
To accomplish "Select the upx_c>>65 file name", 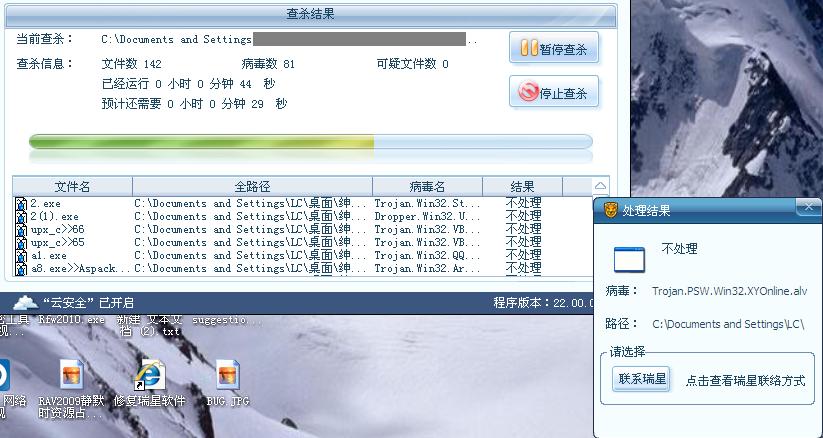I will [57, 243].
